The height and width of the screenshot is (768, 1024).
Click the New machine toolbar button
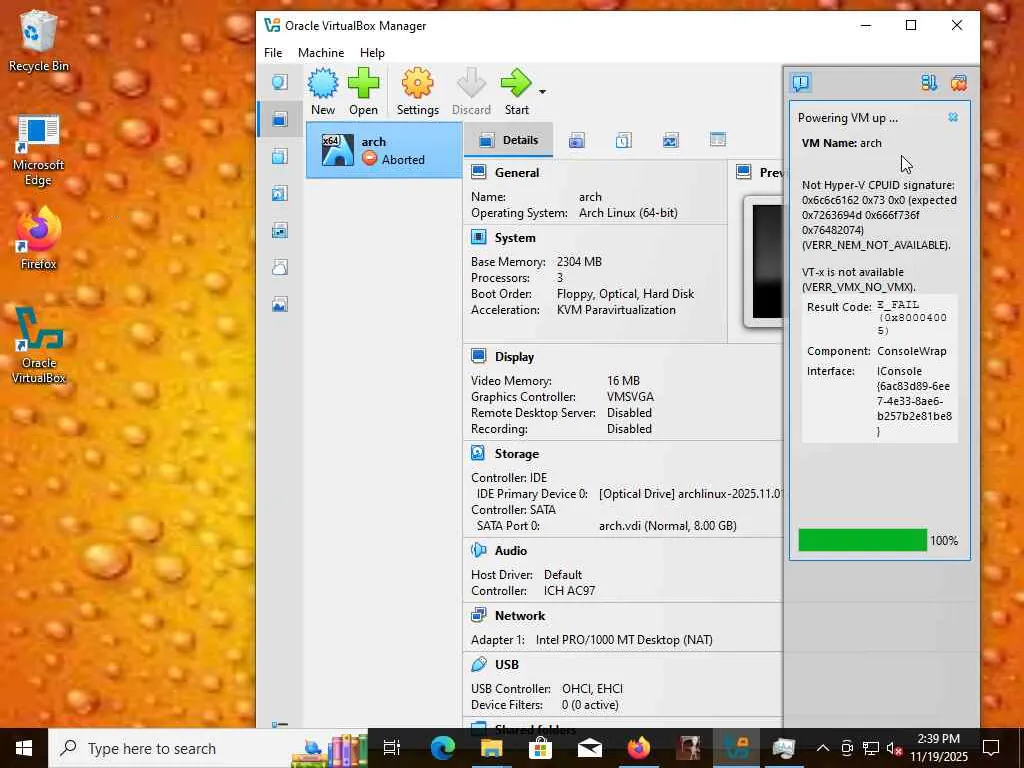pos(323,92)
